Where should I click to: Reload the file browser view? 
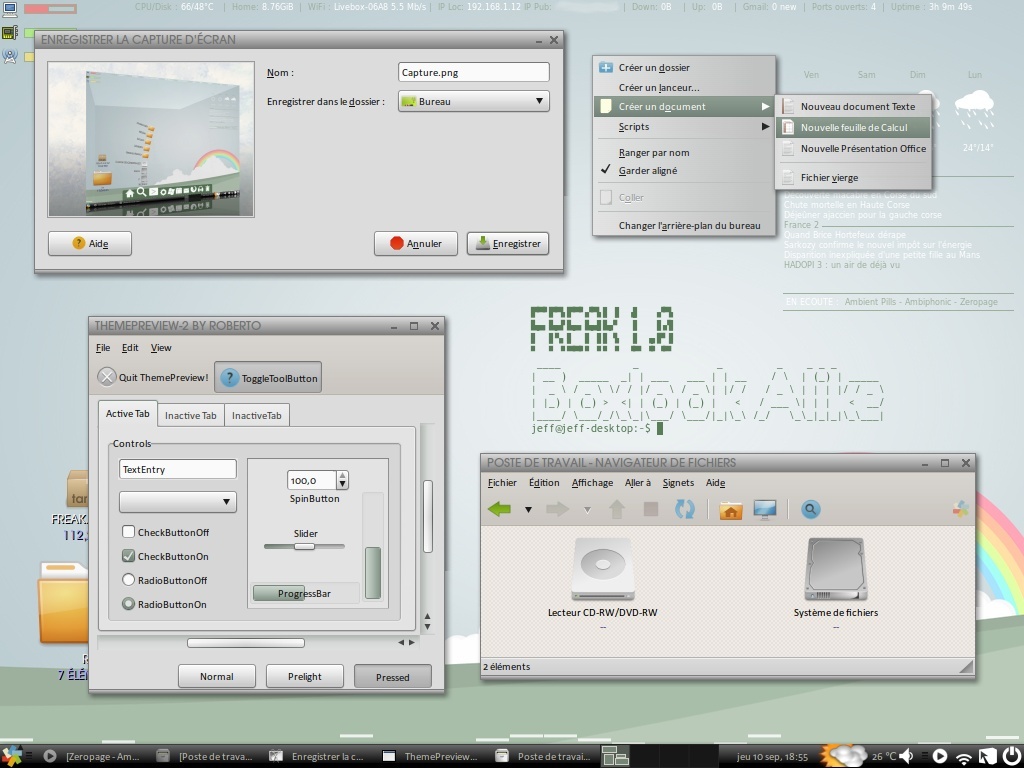coord(684,509)
